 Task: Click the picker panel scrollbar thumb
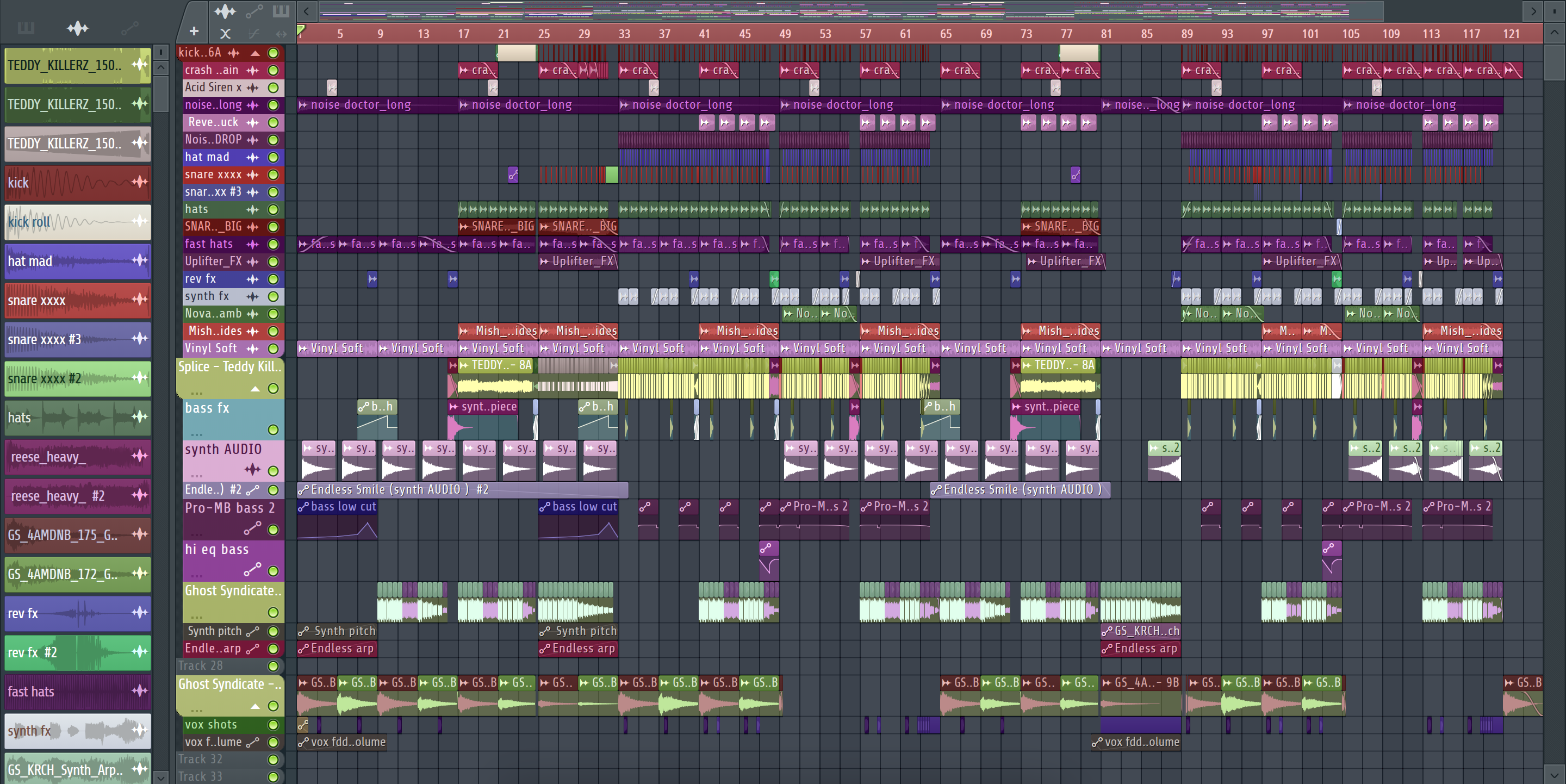pos(160,93)
